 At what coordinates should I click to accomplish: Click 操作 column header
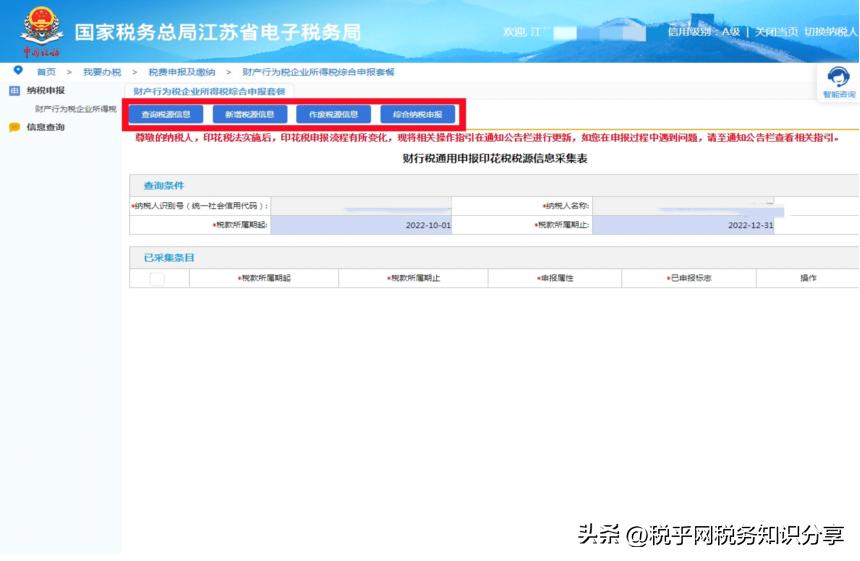[x=808, y=279]
